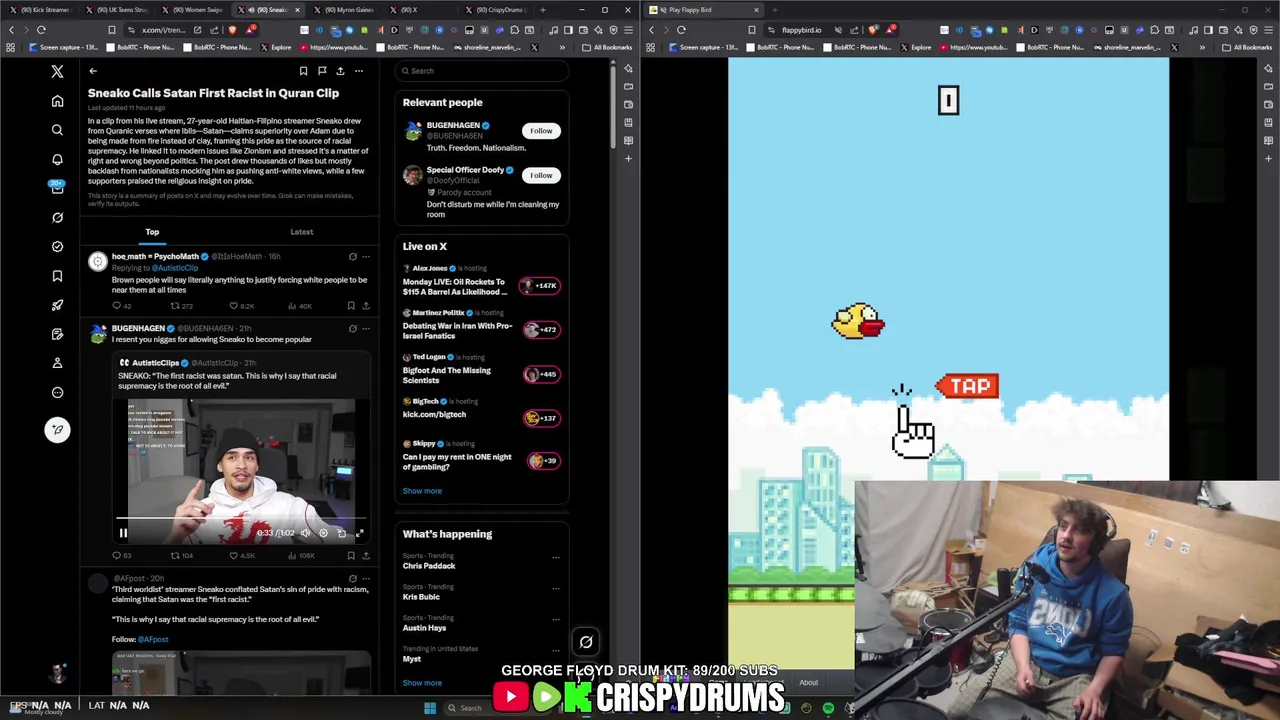The image size is (1280, 720).
Task: Bookmark the BUGENHAGEN post
Action: point(351,555)
